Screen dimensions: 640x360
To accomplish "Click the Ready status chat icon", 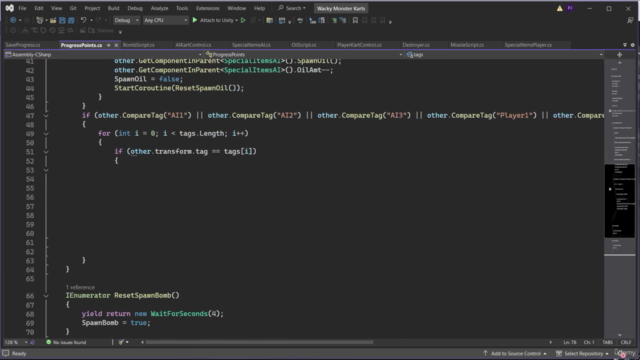I will [6, 353].
